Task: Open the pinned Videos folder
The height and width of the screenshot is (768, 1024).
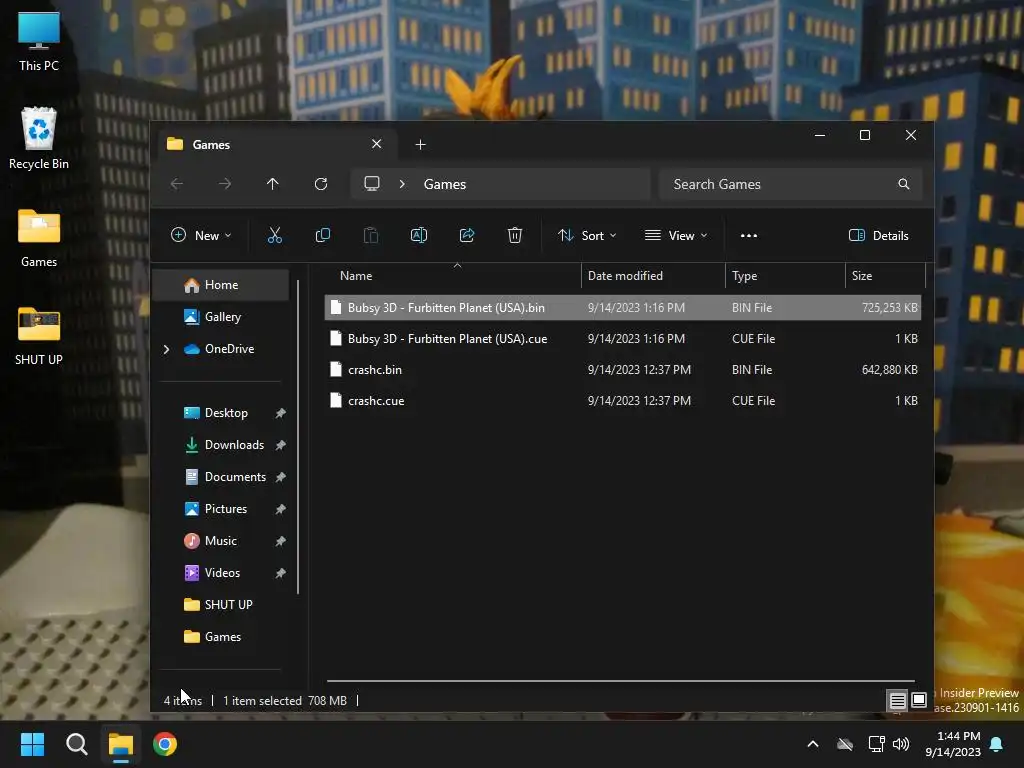Action: coord(221,573)
